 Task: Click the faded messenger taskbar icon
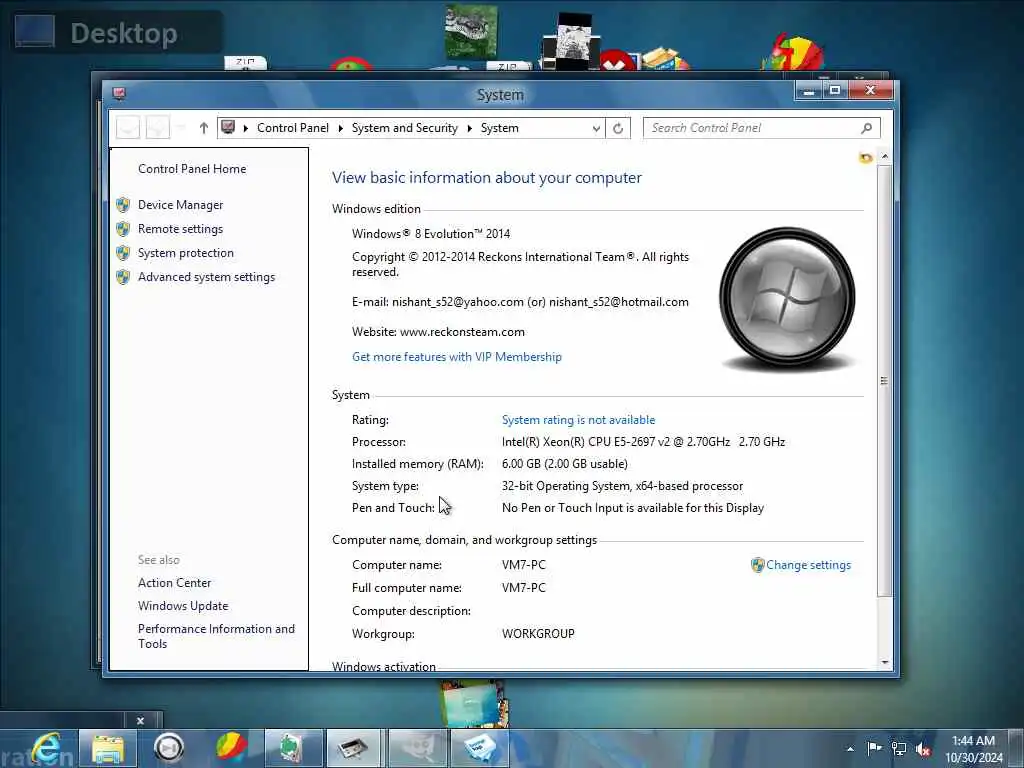417,748
